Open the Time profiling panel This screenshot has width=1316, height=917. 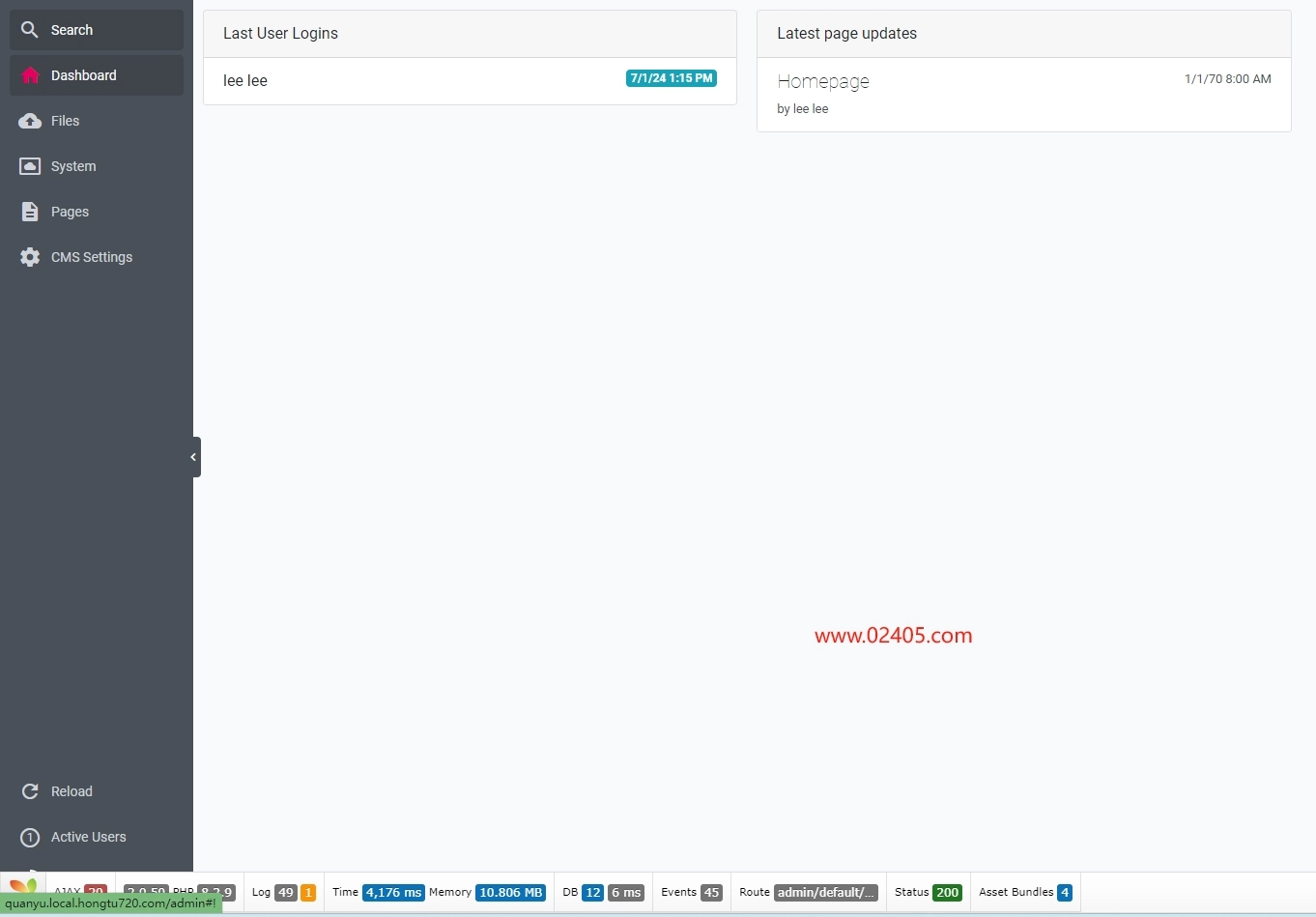pyautogui.click(x=377, y=893)
